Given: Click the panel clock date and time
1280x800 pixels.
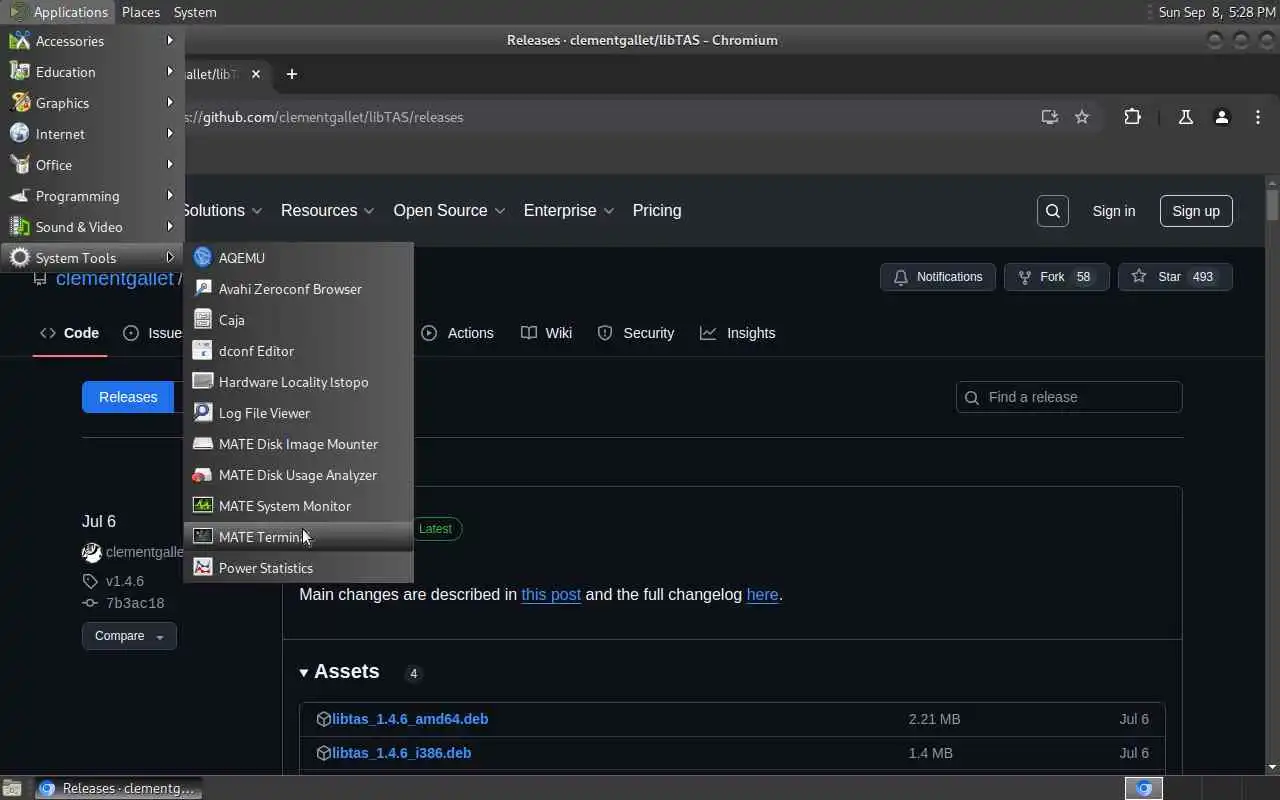Looking at the screenshot, I should tap(1216, 12).
